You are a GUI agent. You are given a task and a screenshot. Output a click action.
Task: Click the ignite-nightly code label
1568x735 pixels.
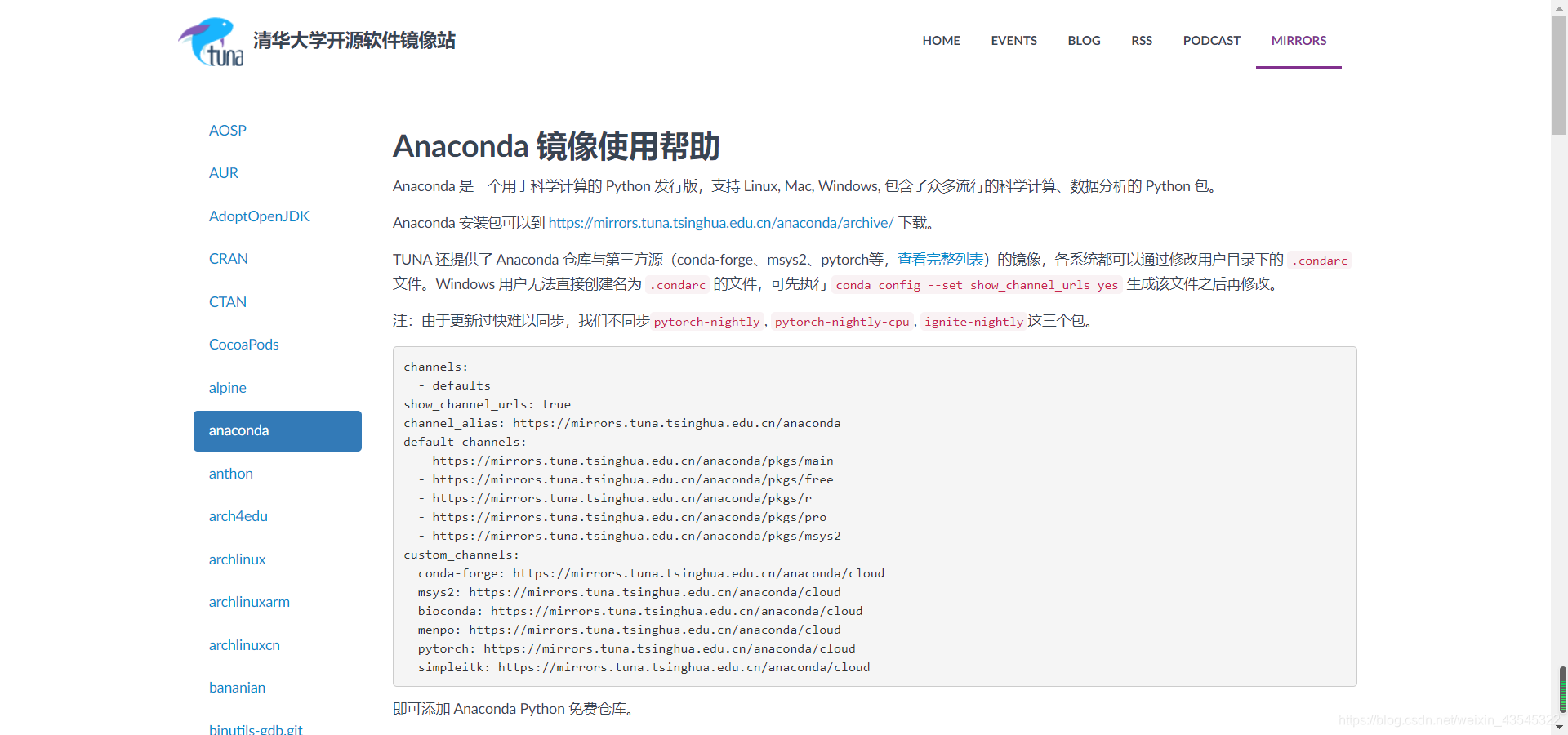point(973,322)
